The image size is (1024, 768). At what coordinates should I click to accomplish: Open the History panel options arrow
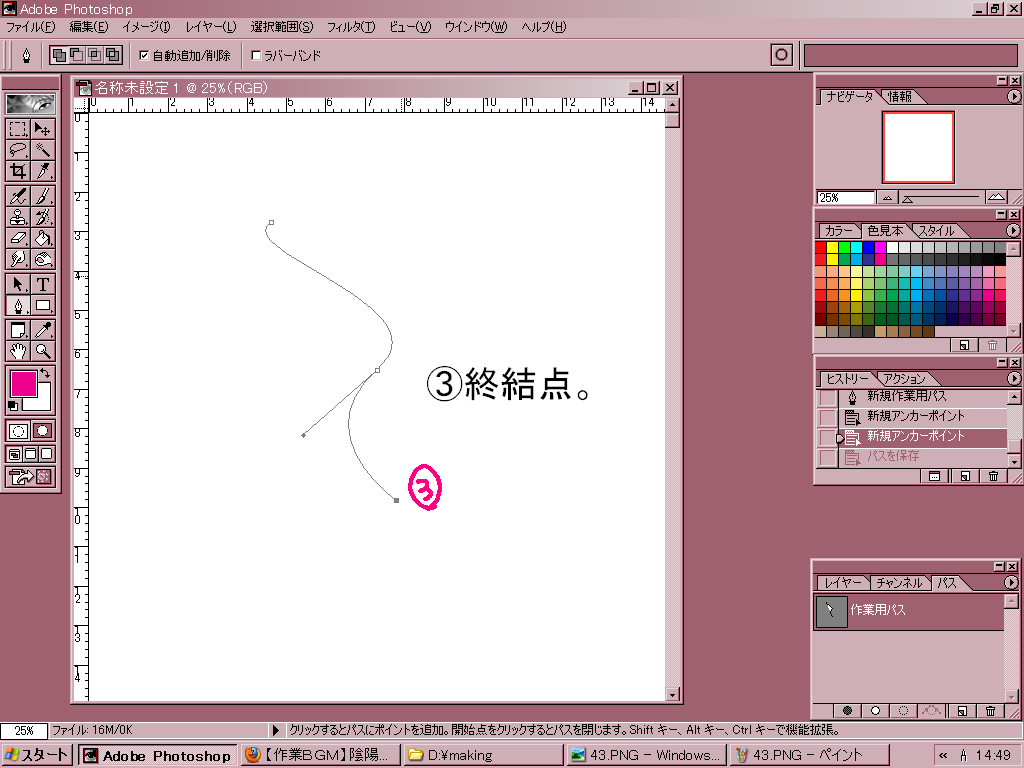pyautogui.click(x=1012, y=378)
